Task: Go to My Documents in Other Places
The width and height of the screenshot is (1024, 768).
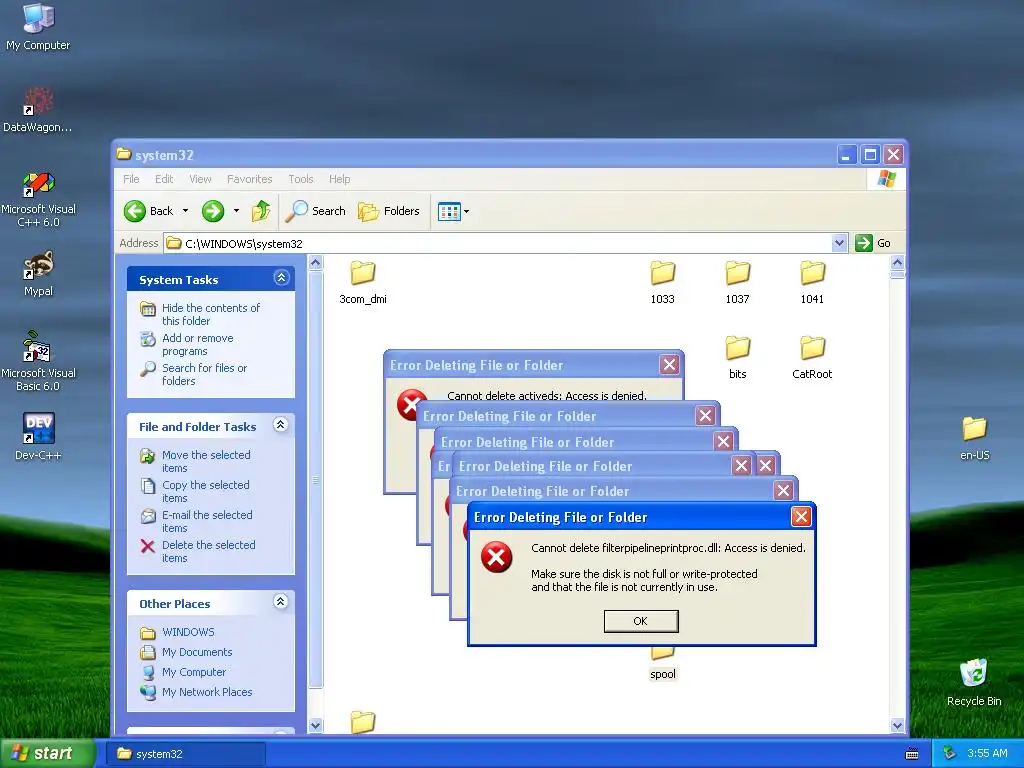Action: pyautogui.click(x=197, y=652)
